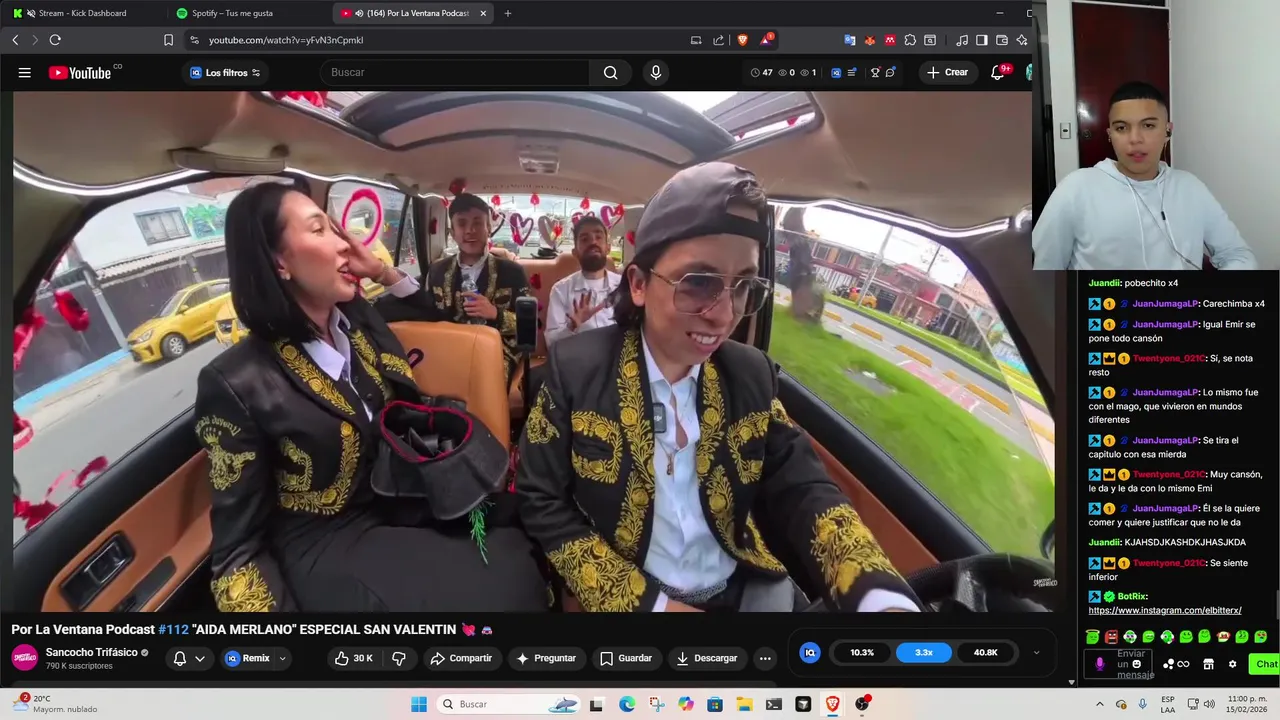Open Brave Shields lion icon

742,40
